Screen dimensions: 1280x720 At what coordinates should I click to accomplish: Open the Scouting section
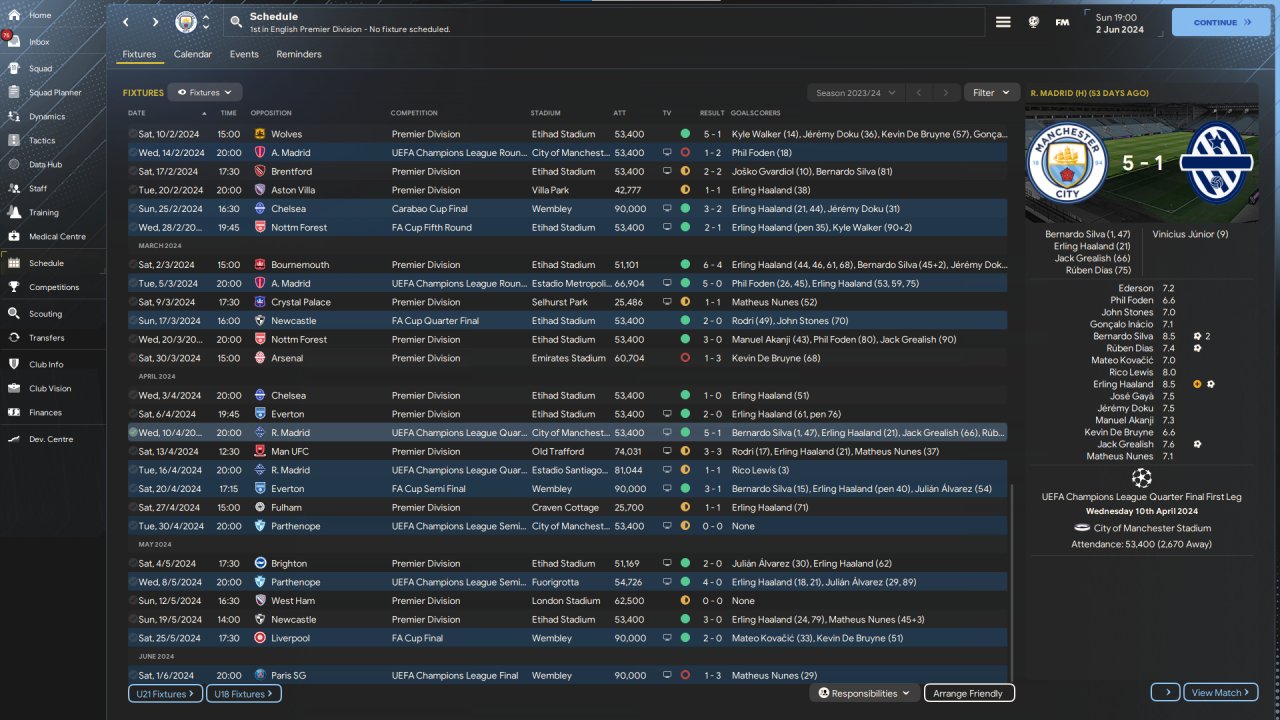45,314
